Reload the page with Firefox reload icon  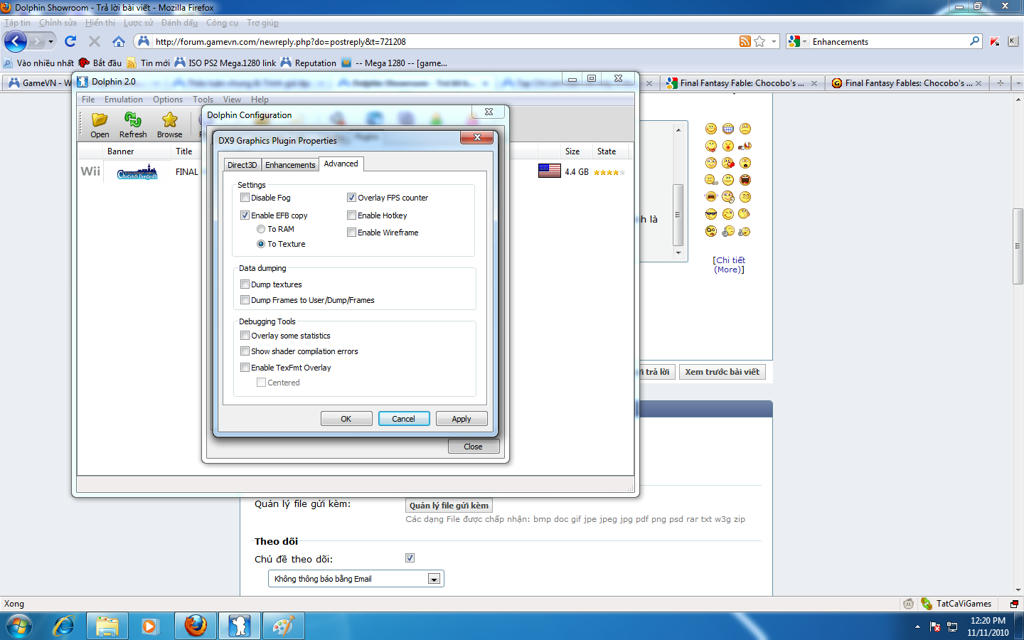(x=71, y=41)
